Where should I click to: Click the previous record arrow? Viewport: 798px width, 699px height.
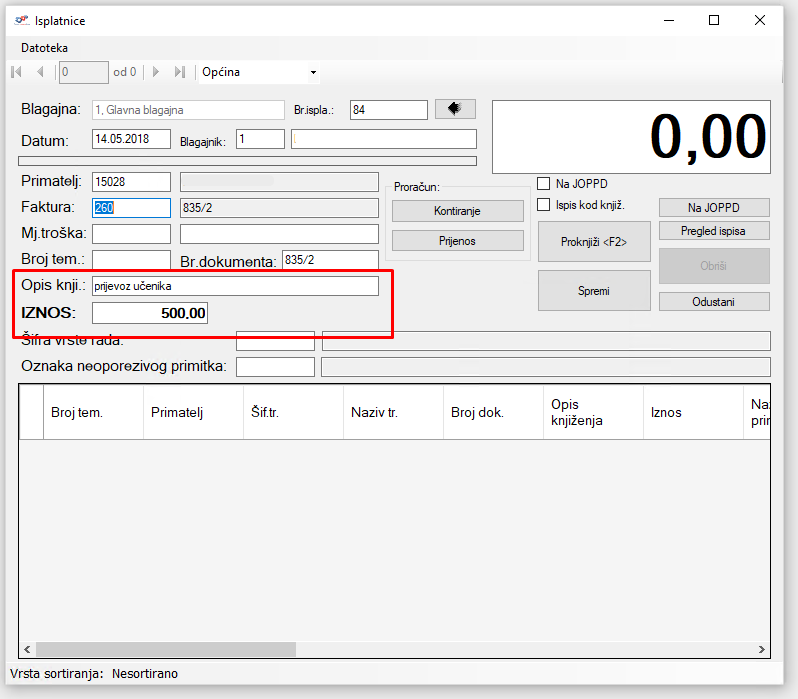40,72
